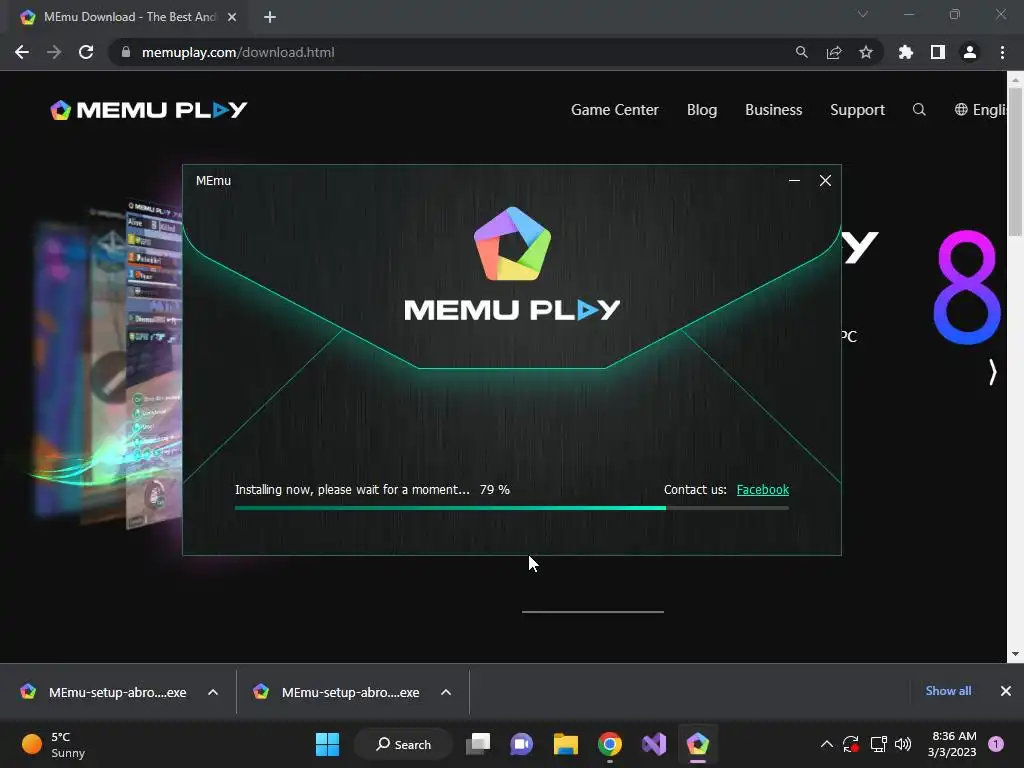Screen dimensions: 1024x768
Task: Click the zoom magnifier in address bar
Action: pyautogui.click(x=801, y=52)
